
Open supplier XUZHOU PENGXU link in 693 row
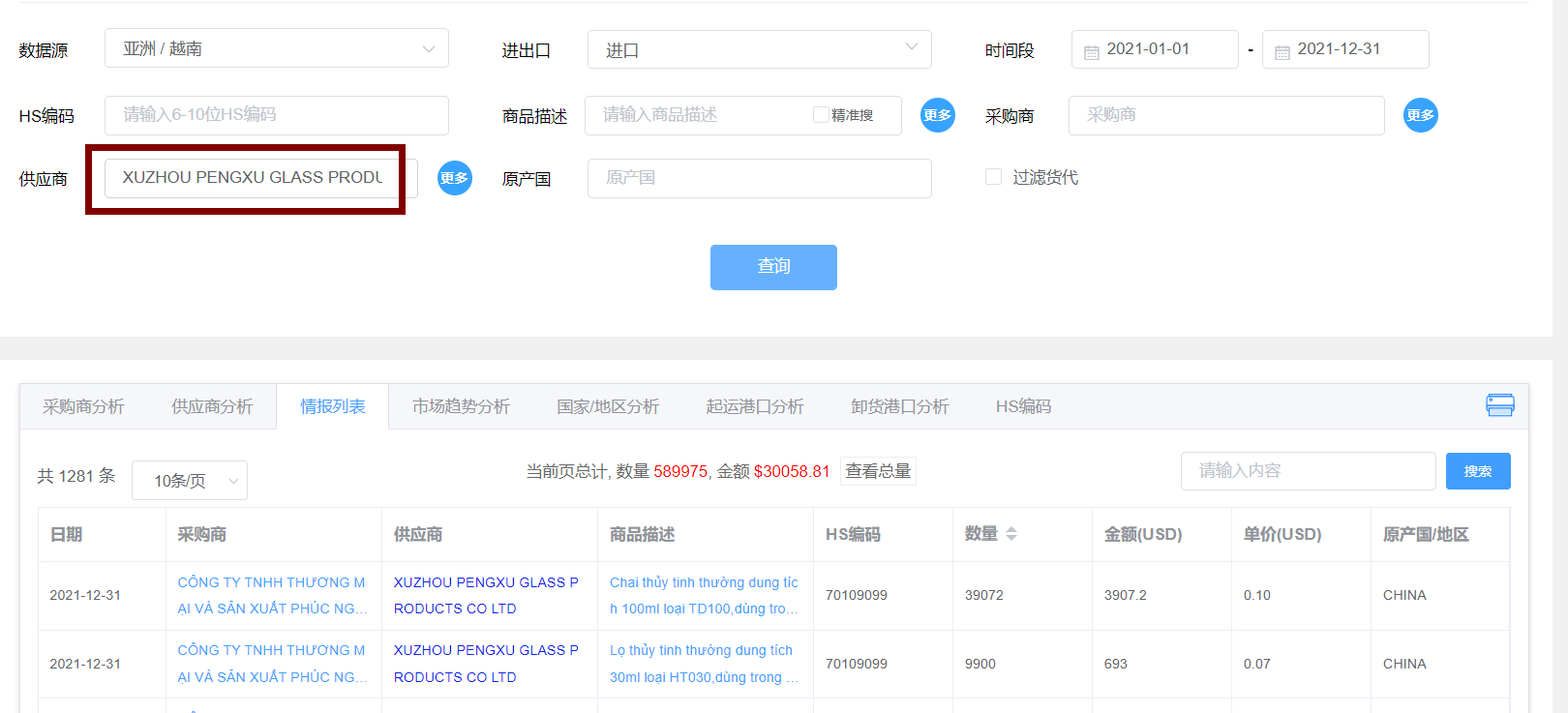[x=486, y=664]
